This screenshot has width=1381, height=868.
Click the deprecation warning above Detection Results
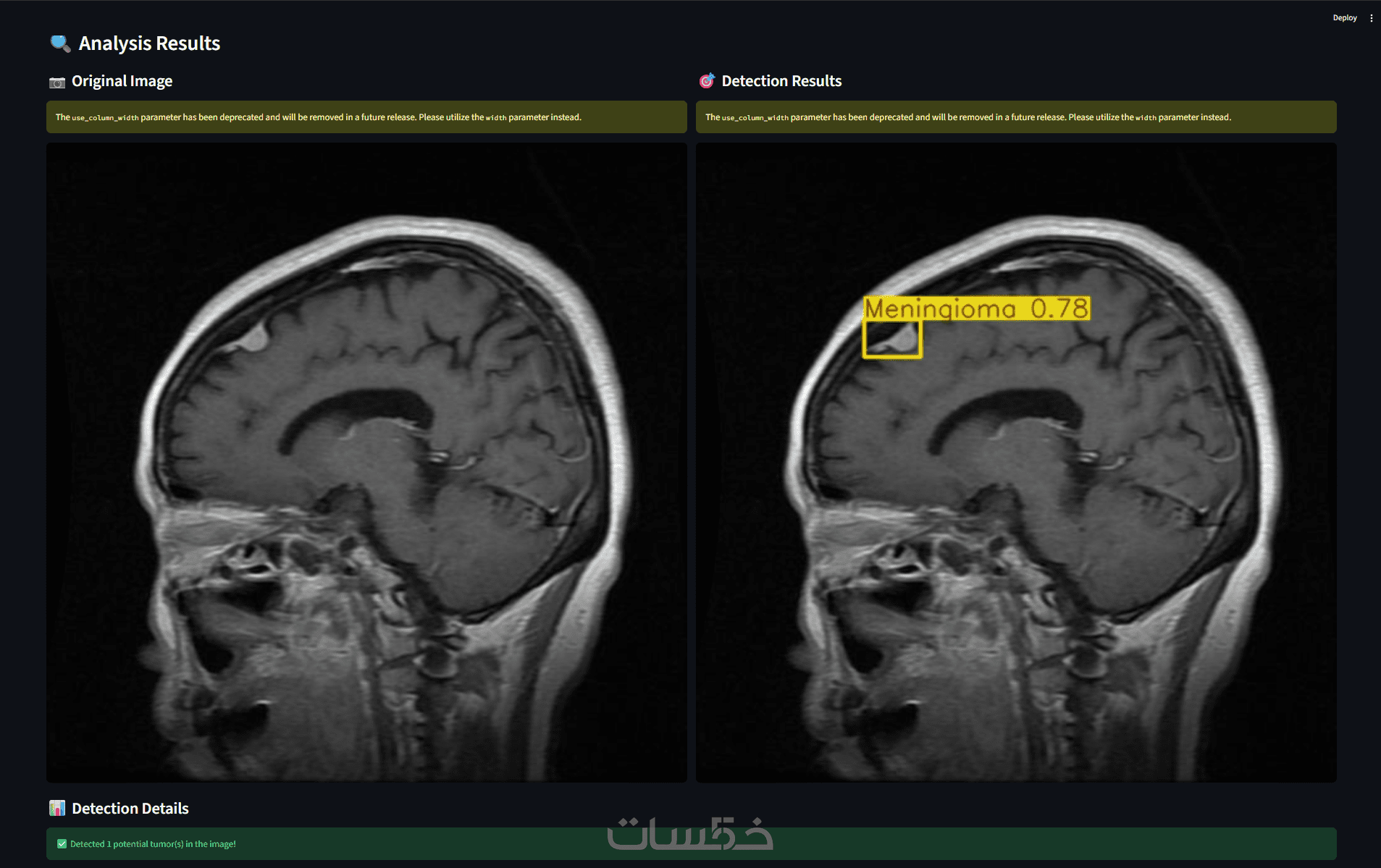pyautogui.click(x=1016, y=117)
